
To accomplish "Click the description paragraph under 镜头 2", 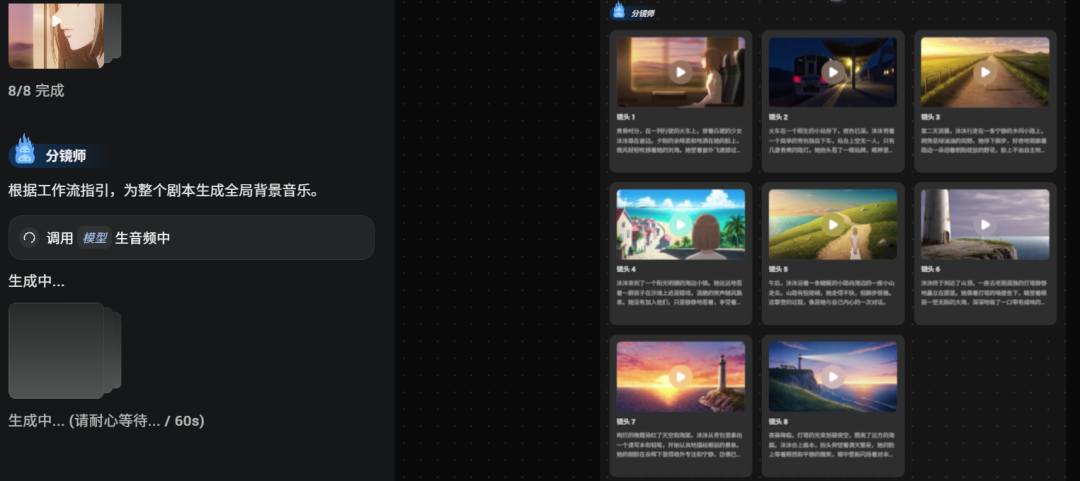I will 833,140.
